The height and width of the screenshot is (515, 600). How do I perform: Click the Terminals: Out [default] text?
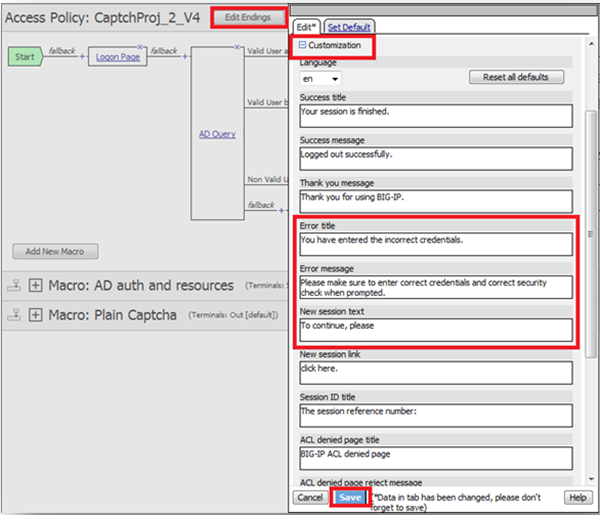point(233,315)
